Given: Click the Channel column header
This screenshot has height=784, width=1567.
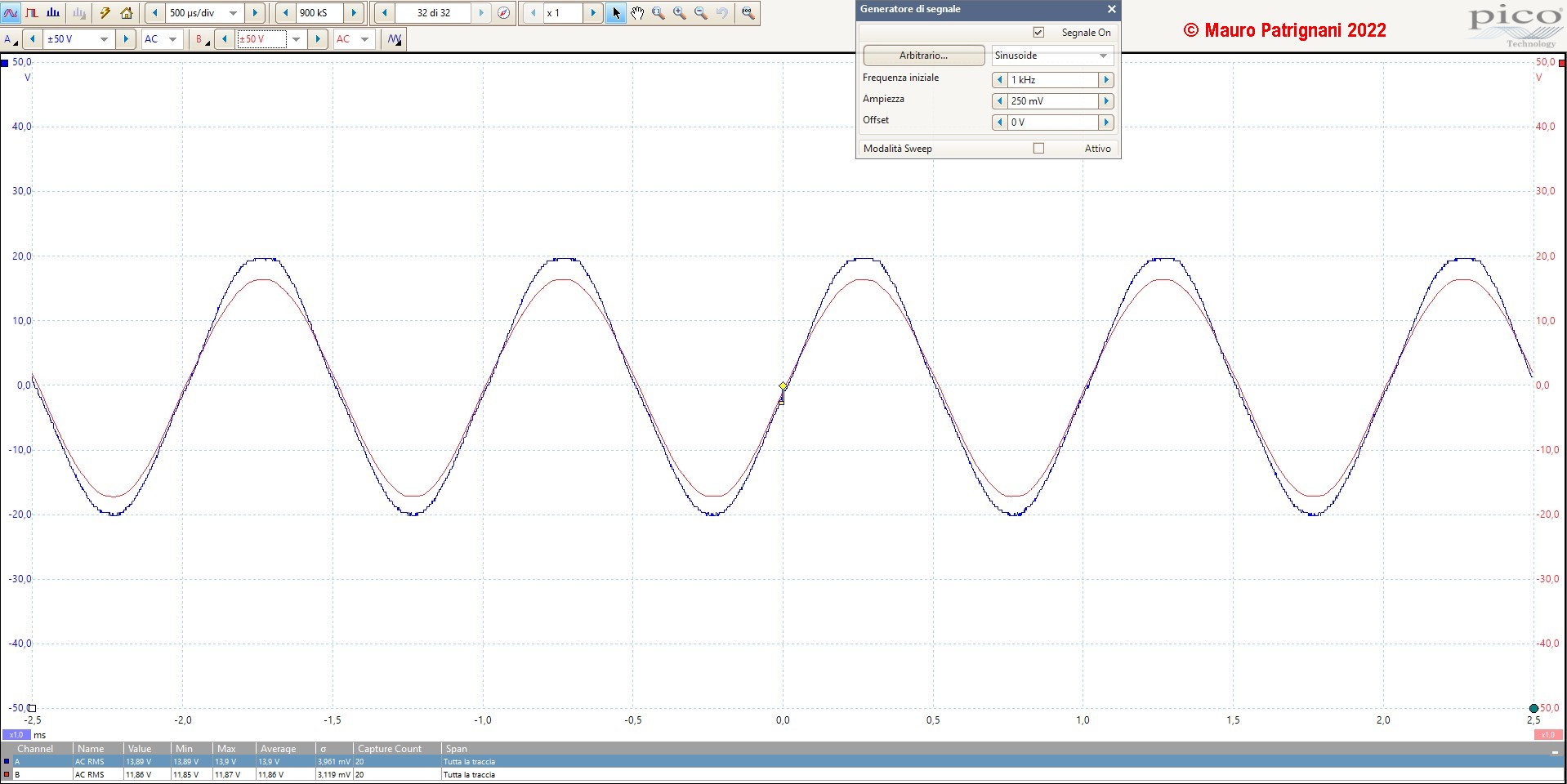Looking at the screenshot, I should [x=35, y=749].
